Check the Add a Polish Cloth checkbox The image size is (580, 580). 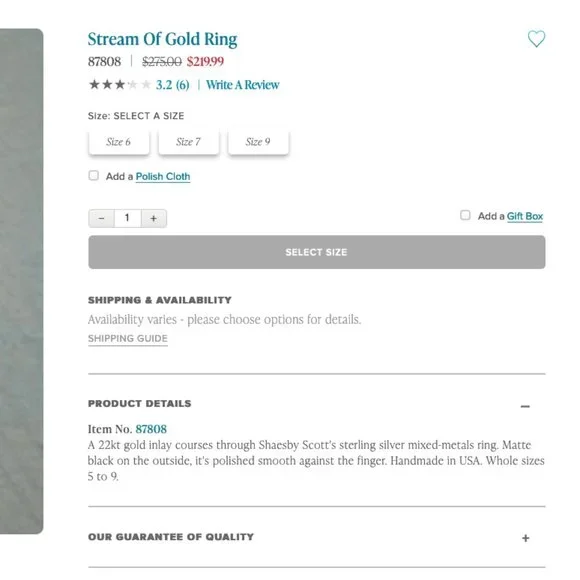[94, 175]
